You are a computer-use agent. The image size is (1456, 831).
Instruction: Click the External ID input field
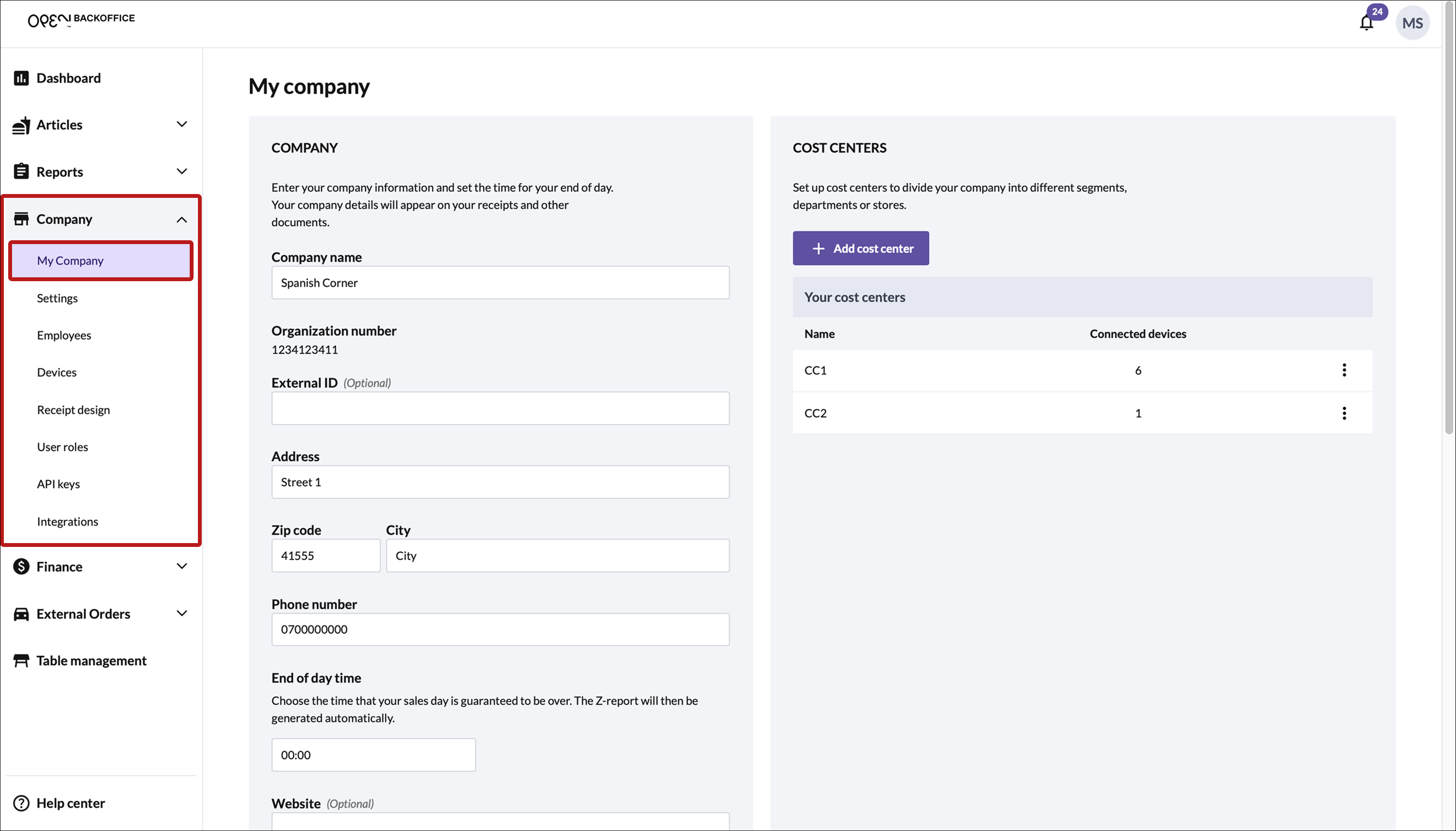pyautogui.click(x=500, y=408)
